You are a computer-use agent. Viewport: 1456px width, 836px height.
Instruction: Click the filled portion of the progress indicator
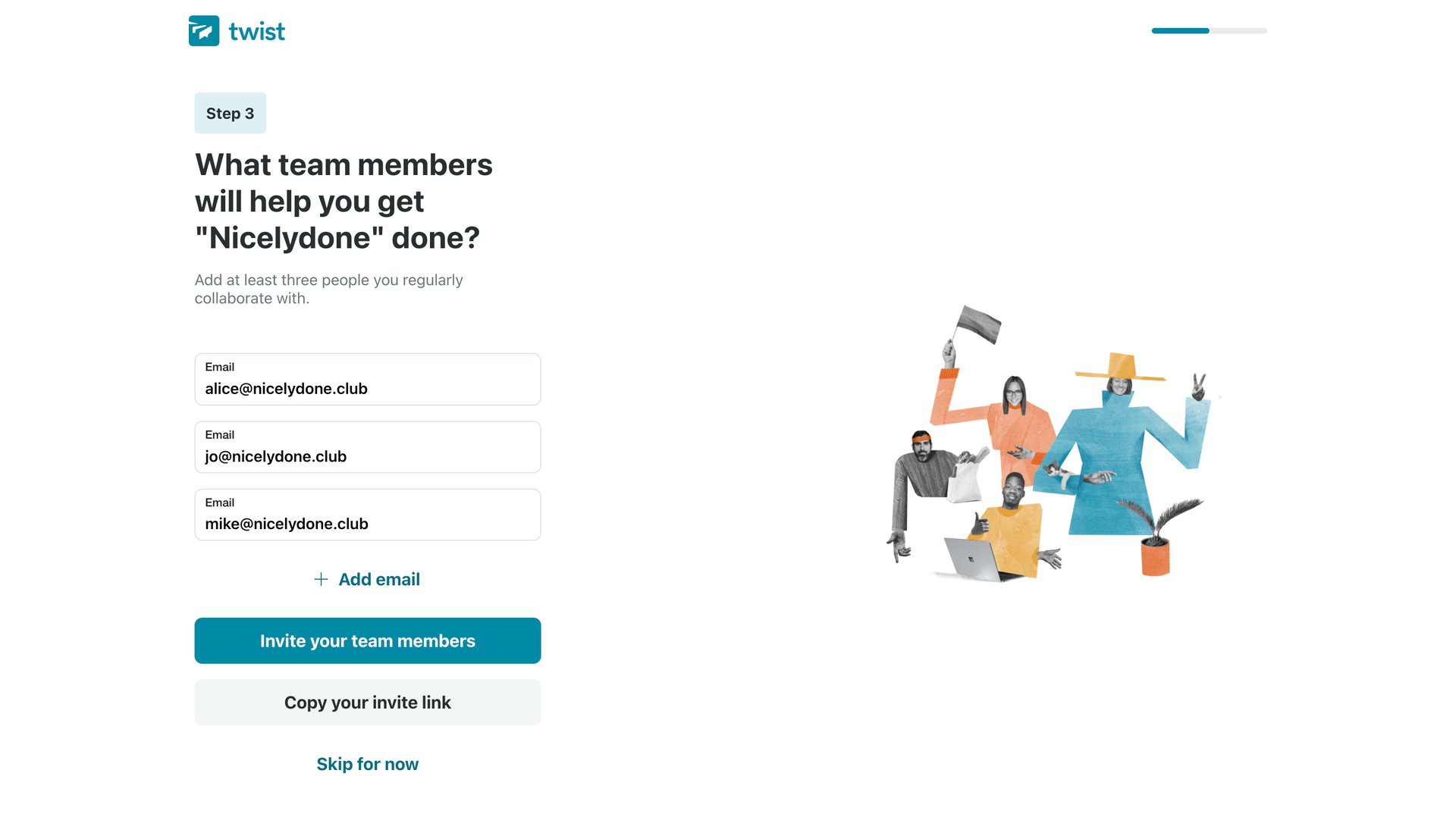(x=1179, y=30)
